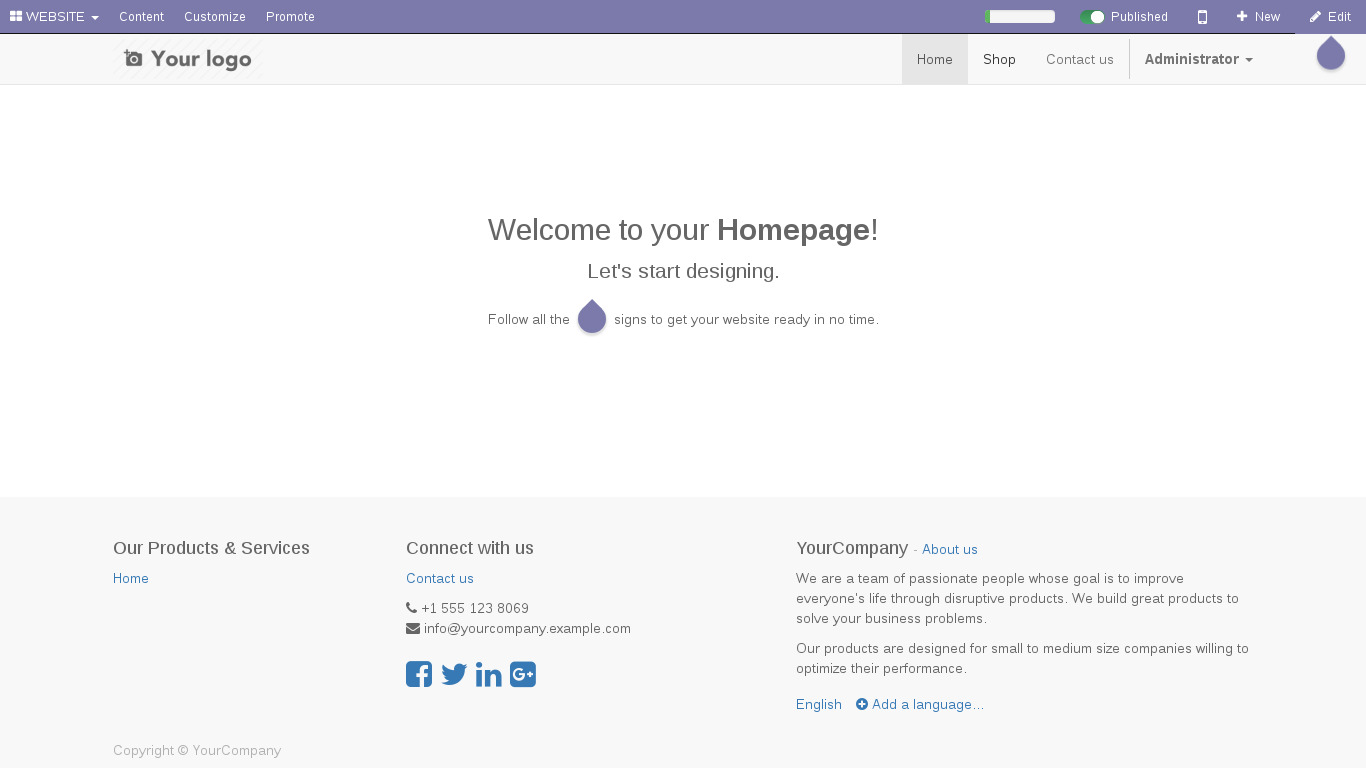
Task: Click the New button to create content
Action: 1257,16
